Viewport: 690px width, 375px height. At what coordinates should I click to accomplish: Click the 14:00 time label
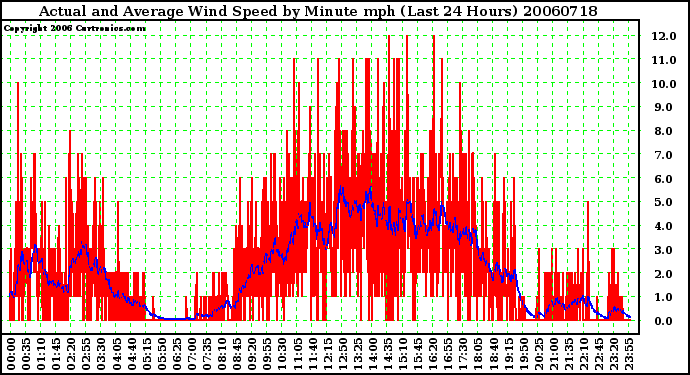pos(373,354)
